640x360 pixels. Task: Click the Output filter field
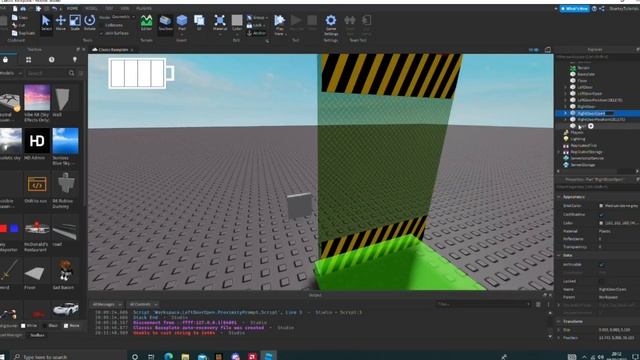(483, 304)
